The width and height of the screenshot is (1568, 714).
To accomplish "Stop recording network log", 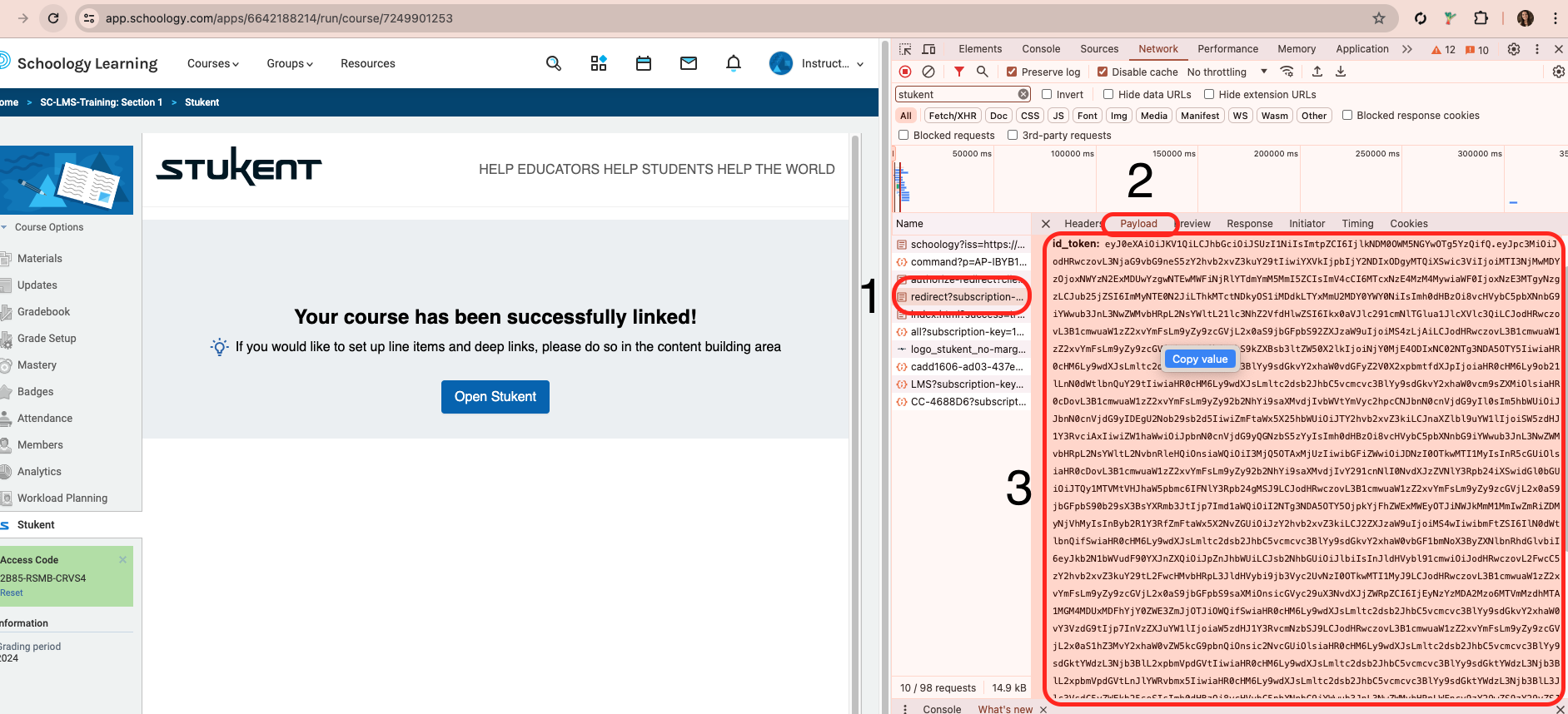I will pyautogui.click(x=905, y=72).
